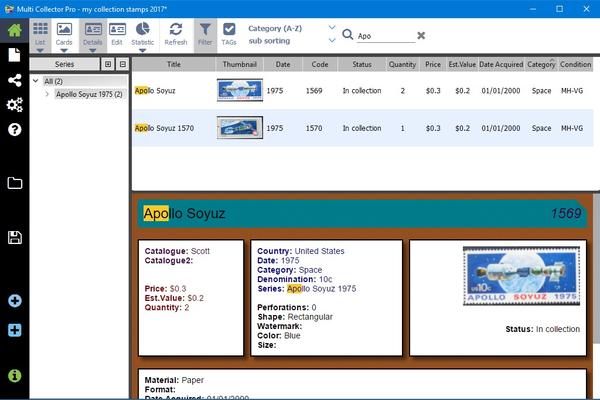600x400 pixels.
Task: Add item with round plus icon
Action: (15, 300)
